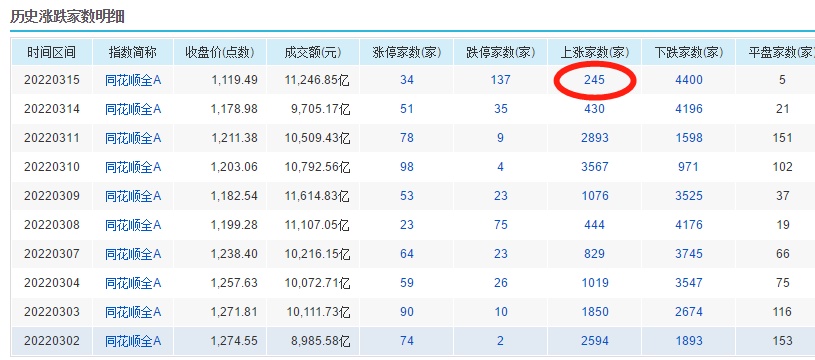Click falling count 3547 for 20220304
The image size is (815, 360).
689,283
